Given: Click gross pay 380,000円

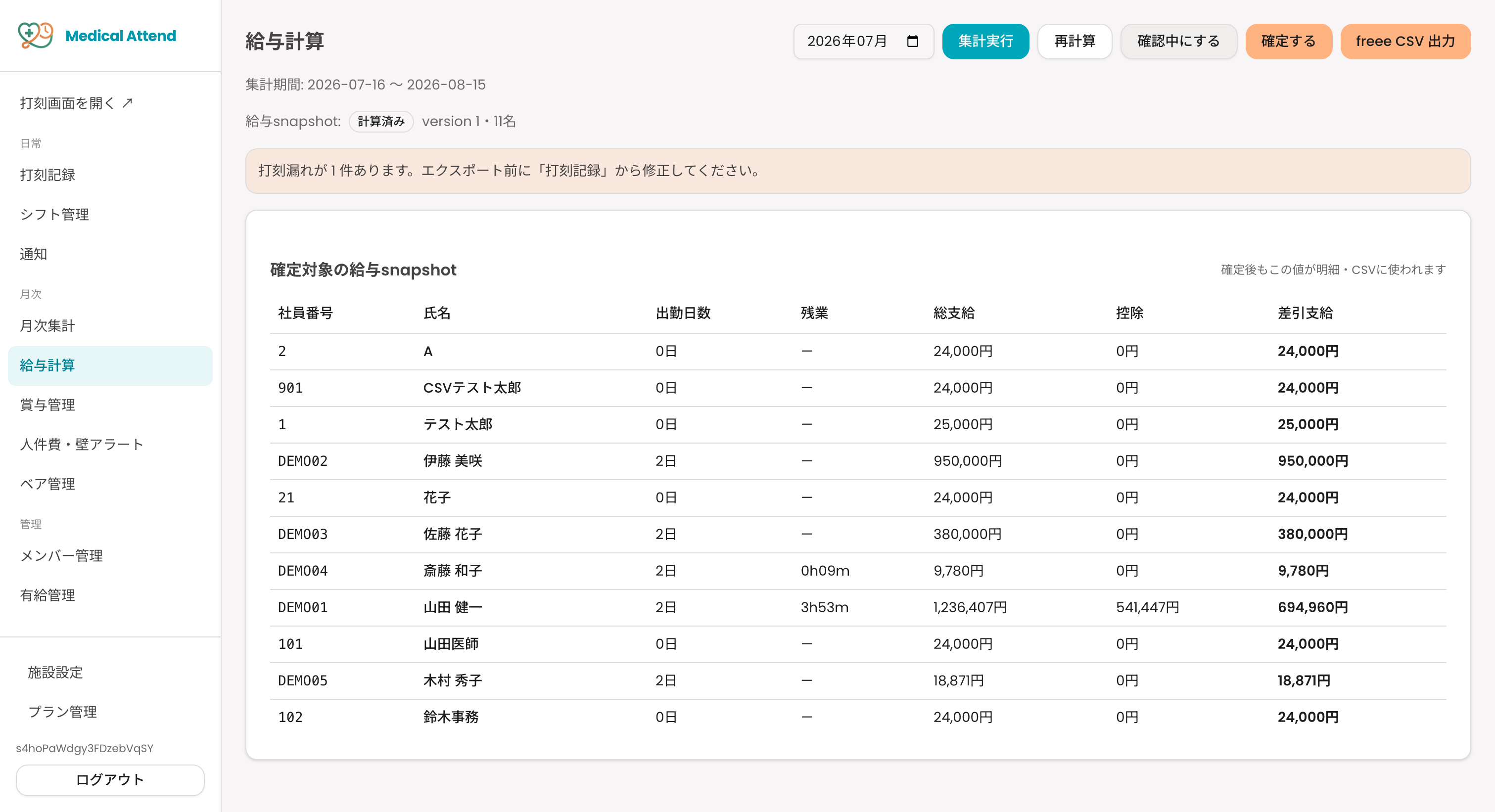Looking at the screenshot, I should (968, 534).
